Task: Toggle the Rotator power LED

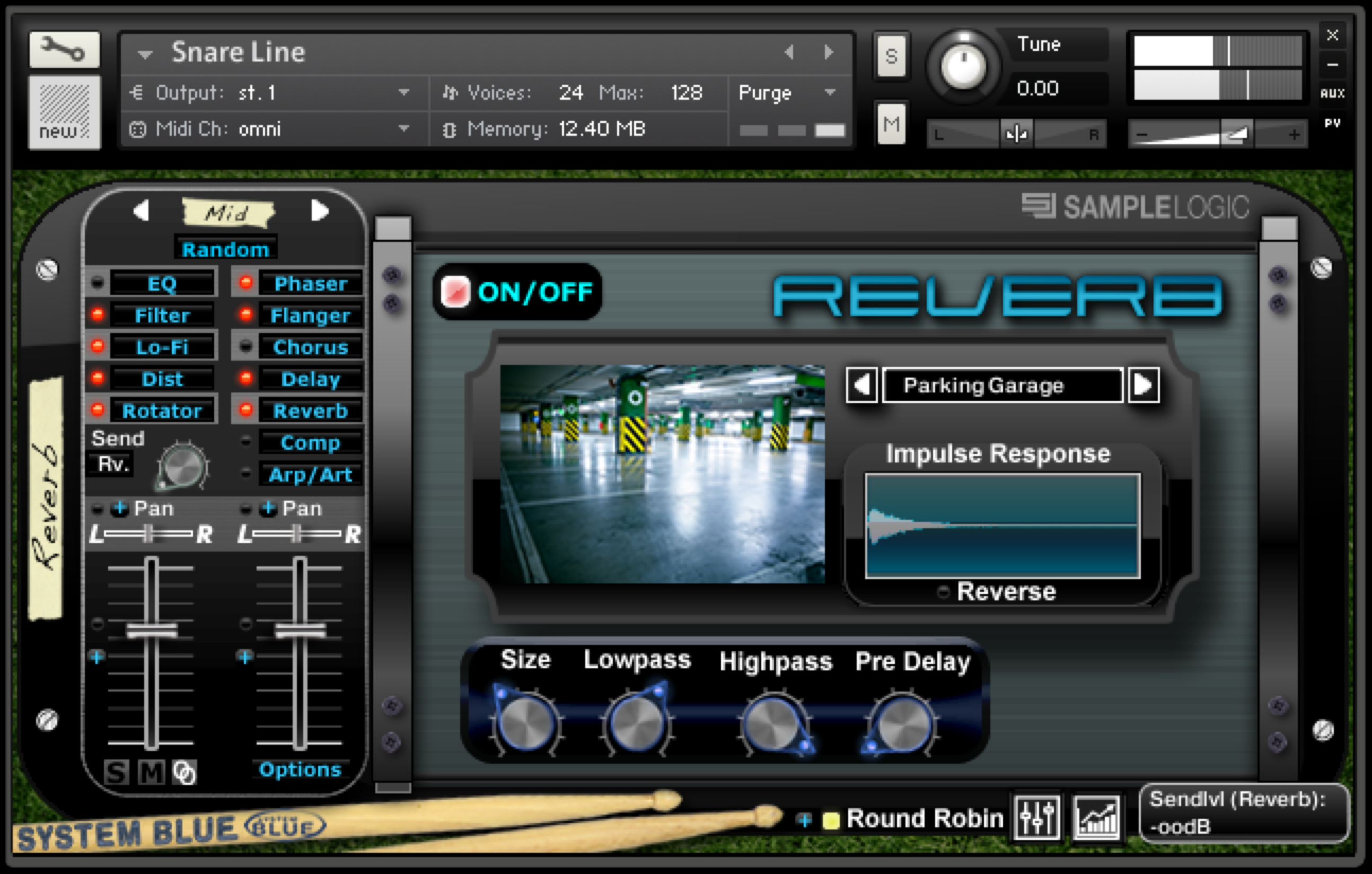Action: tap(98, 409)
